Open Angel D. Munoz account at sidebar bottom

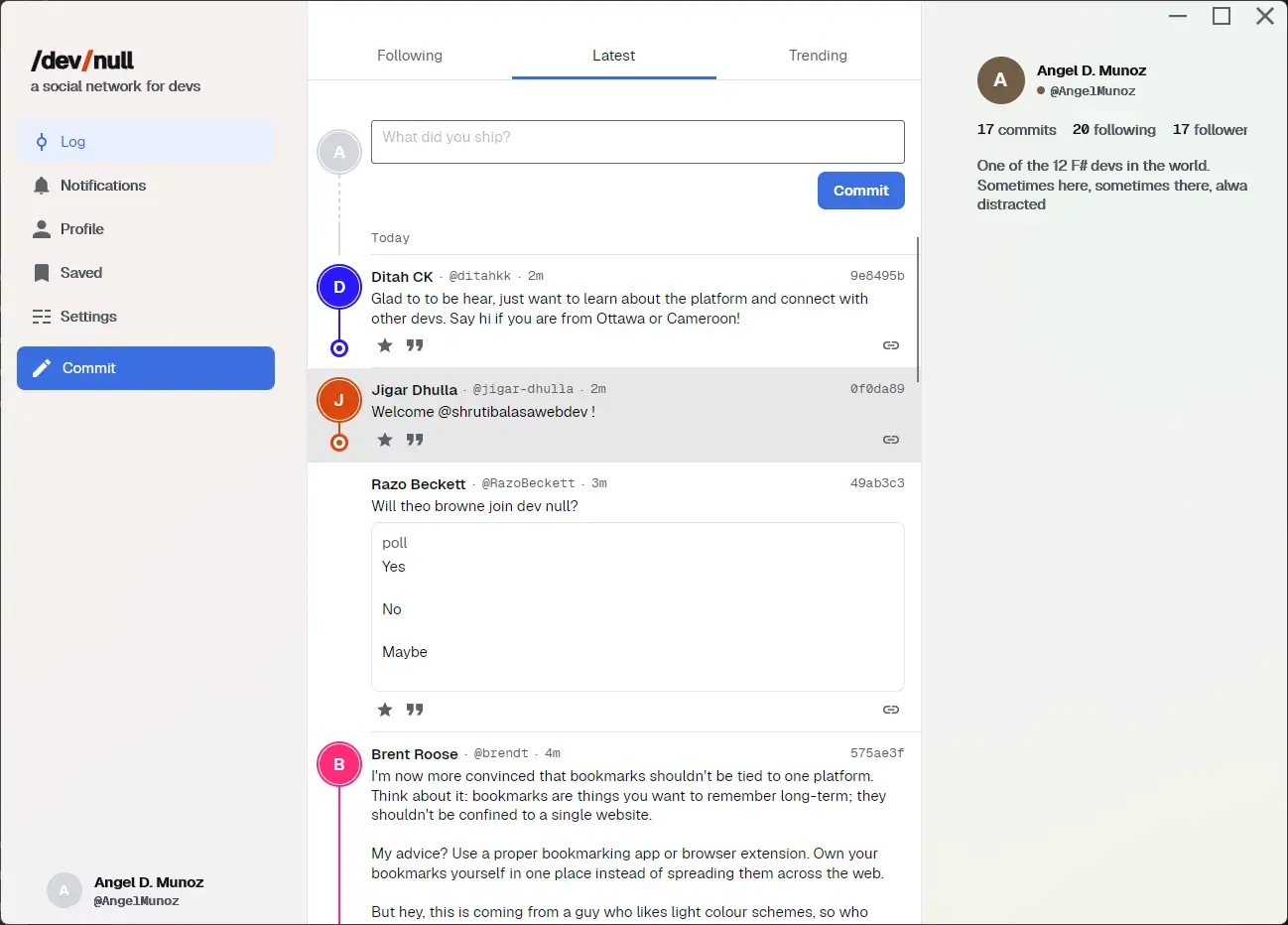point(126,891)
